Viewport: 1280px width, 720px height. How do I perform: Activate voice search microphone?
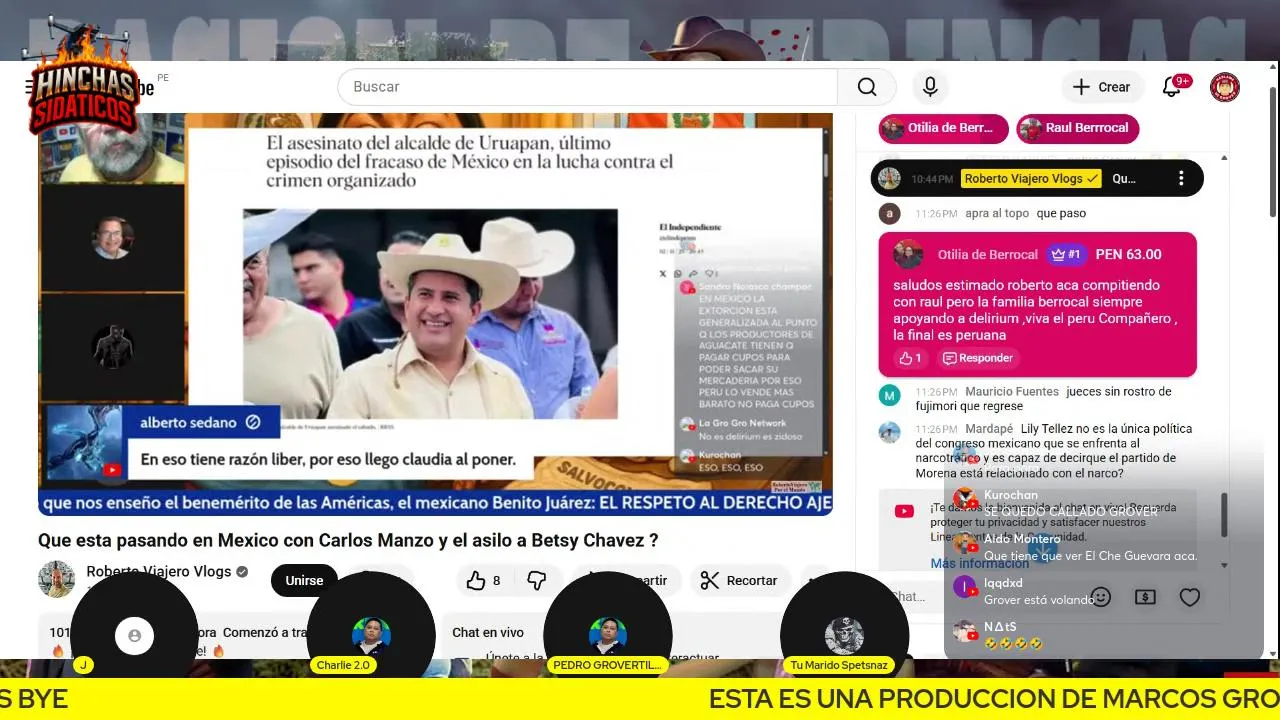[930, 87]
